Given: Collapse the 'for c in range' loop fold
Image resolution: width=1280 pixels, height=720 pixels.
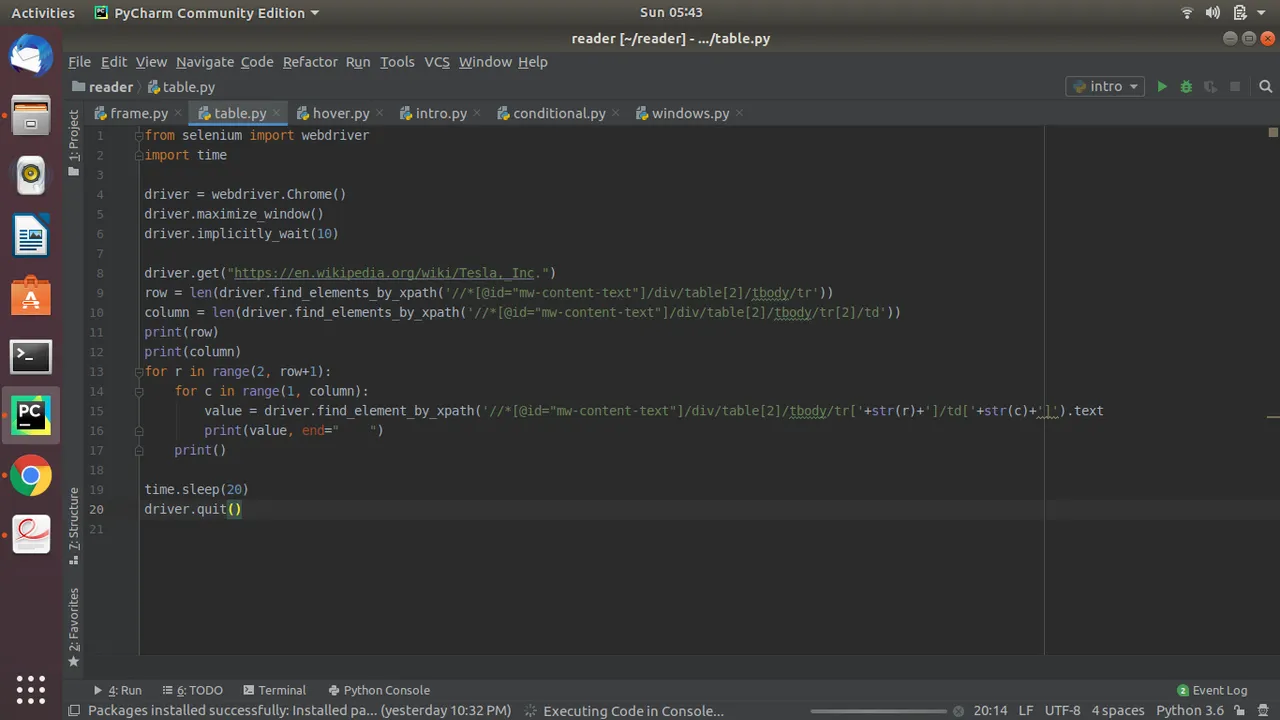Looking at the screenshot, I should pyautogui.click(x=139, y=391).
